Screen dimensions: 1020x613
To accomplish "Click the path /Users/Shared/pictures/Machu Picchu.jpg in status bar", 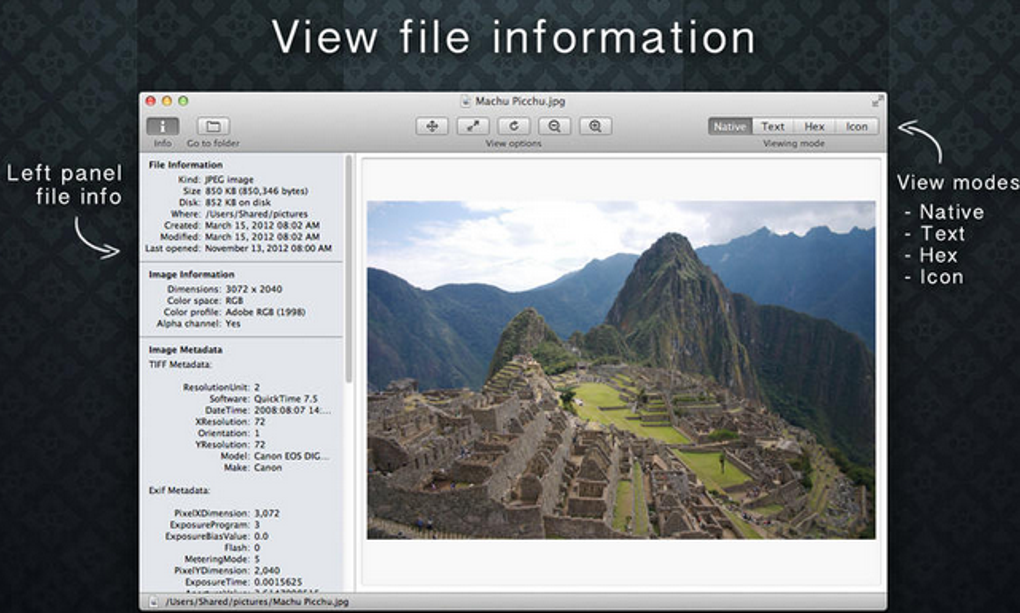I will (257, 602).
